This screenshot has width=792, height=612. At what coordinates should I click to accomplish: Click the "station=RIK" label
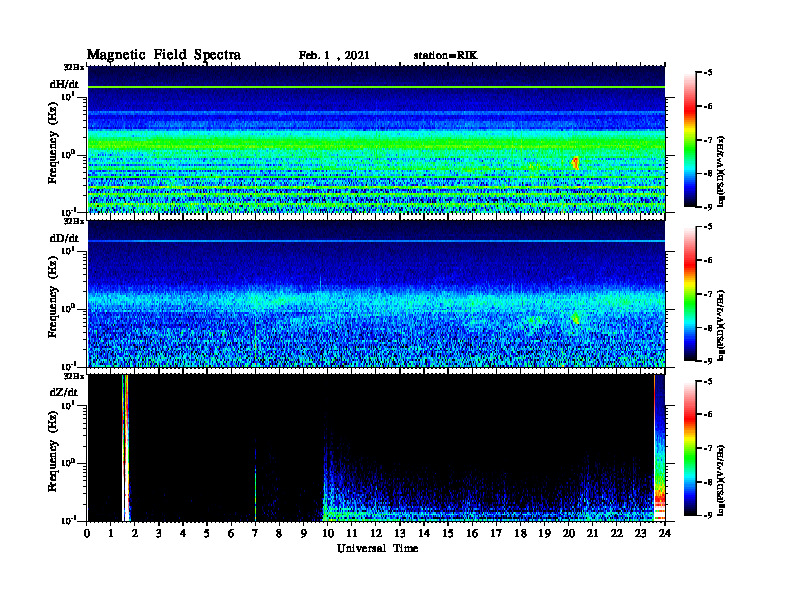pos(445,56)
